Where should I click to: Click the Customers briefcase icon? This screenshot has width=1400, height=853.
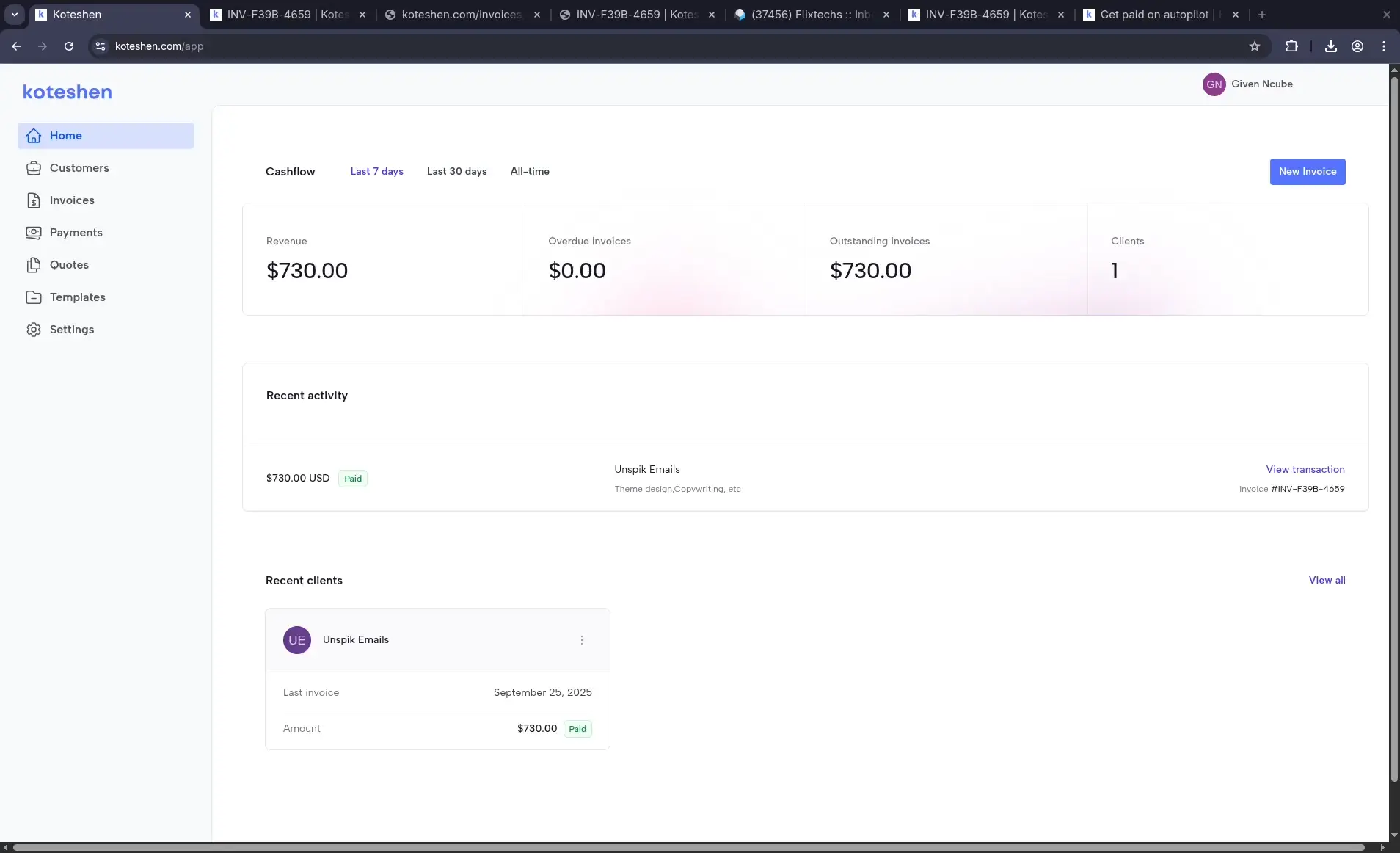point(34,168)
